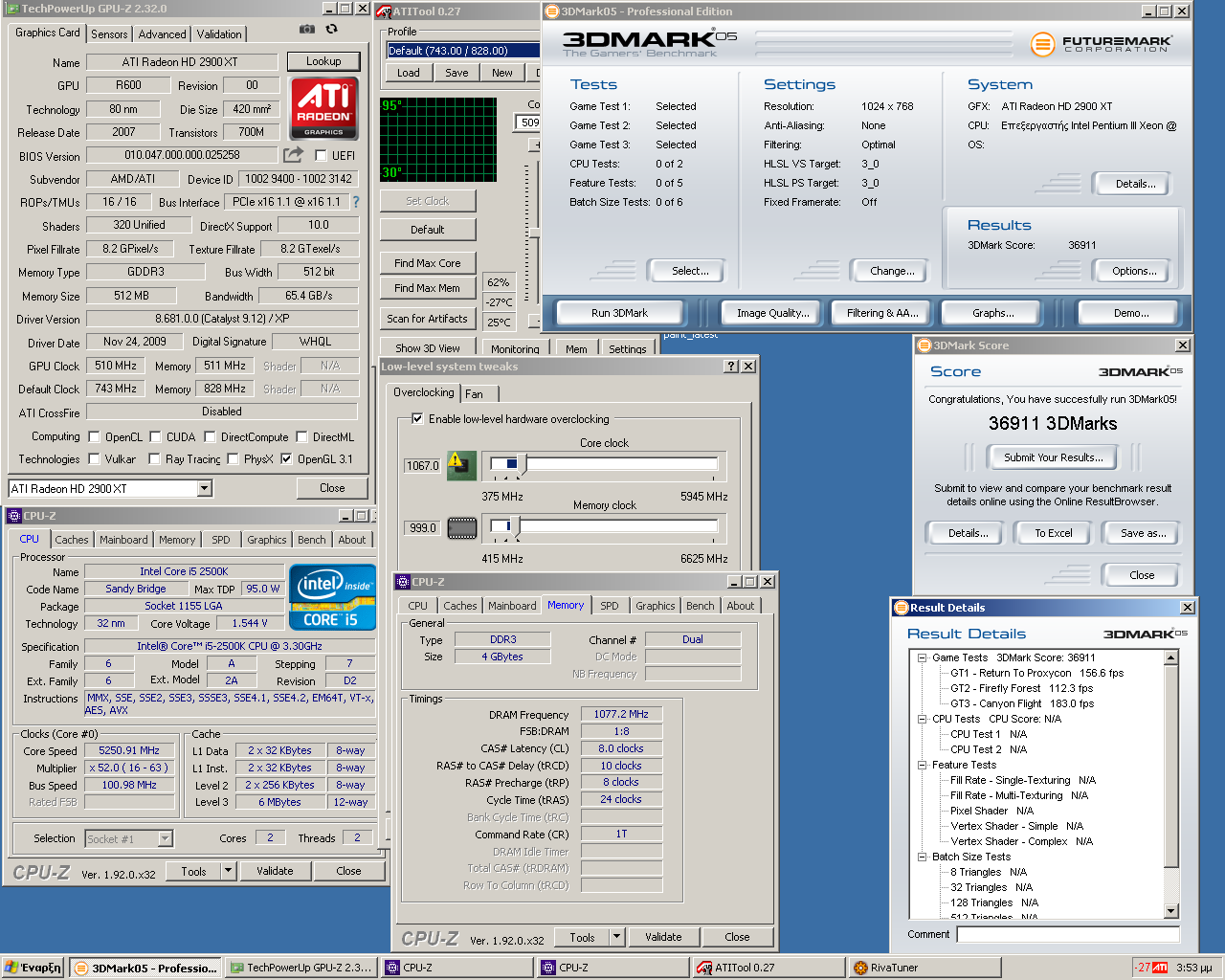This screenshot has height=980, width=1225.
Task: Toggle the OpenCL checkbox
Action: [x=94, y=436]
